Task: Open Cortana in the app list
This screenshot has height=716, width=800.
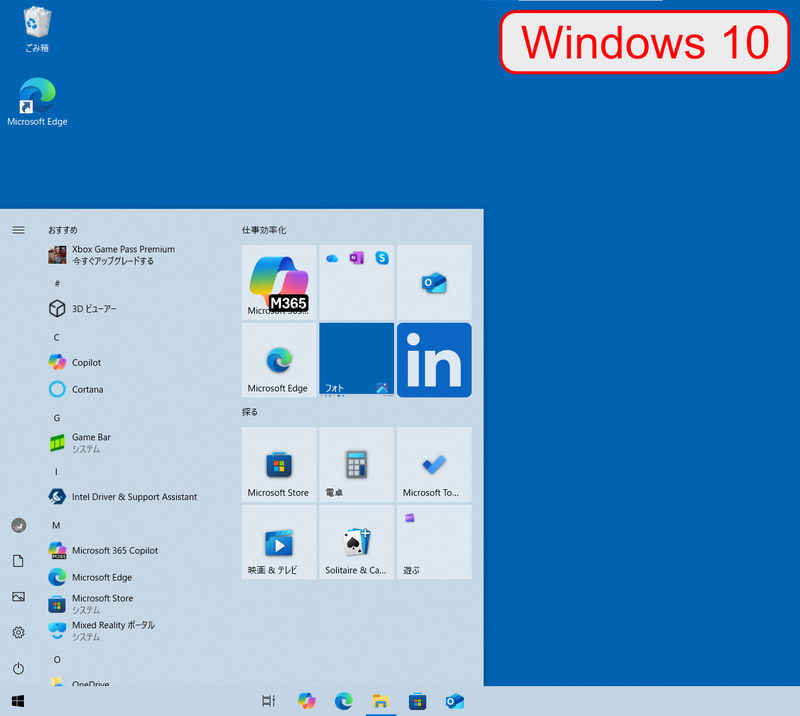Action: (x=76, y=389)
